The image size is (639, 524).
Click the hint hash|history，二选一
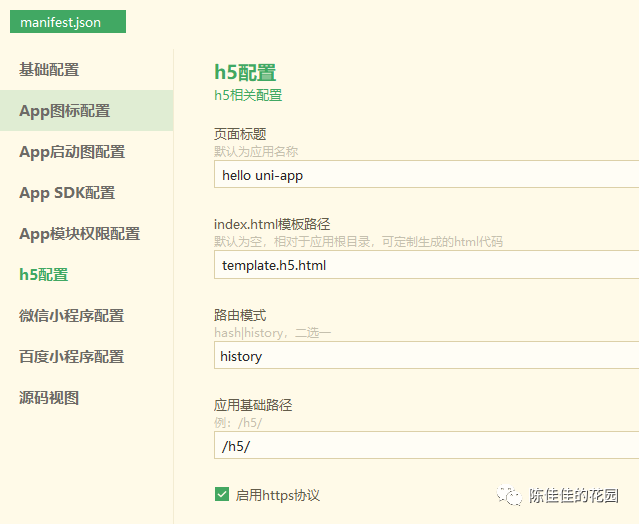273,333
